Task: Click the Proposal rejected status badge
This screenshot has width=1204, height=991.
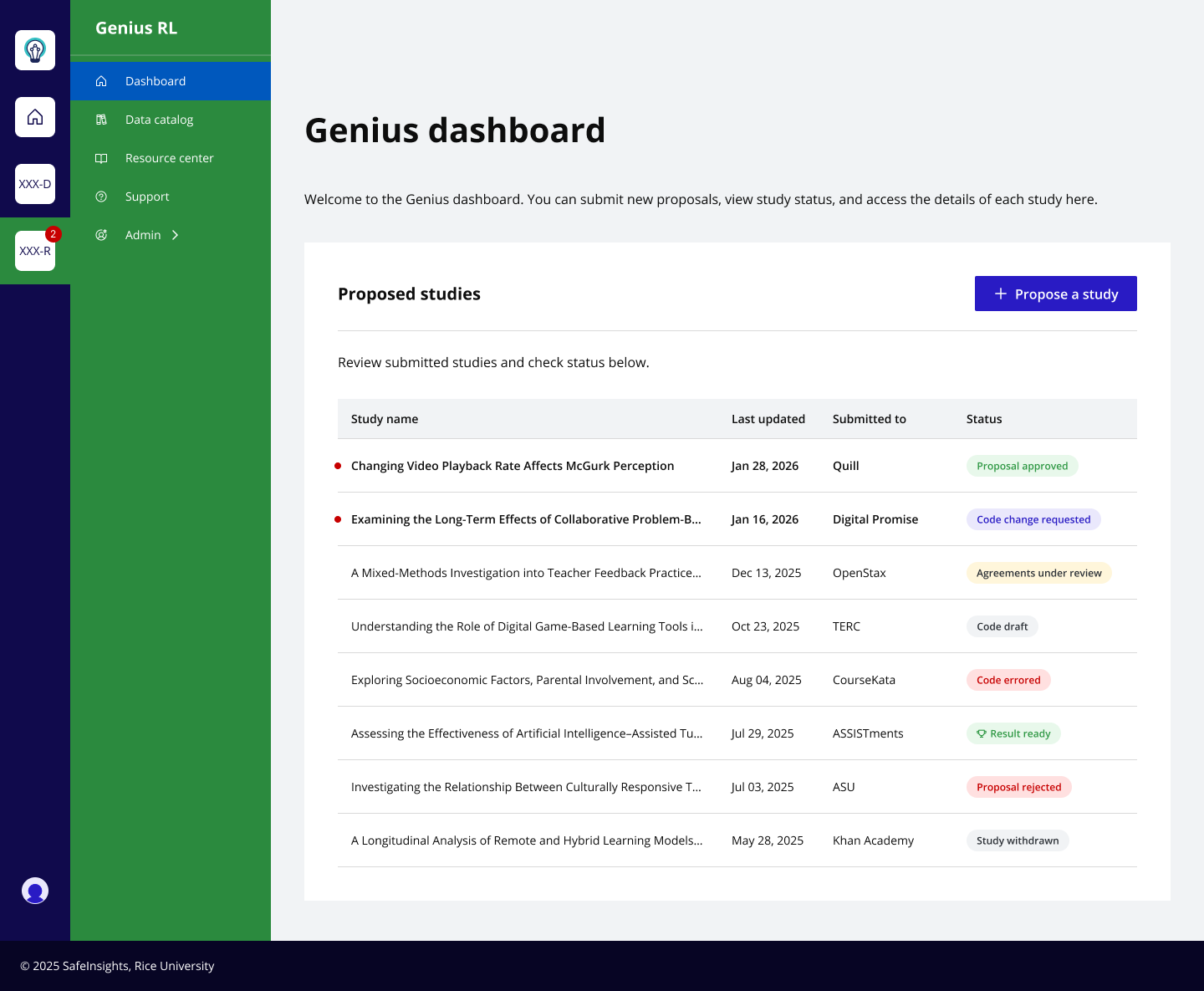Action: tap(1018, 787)
